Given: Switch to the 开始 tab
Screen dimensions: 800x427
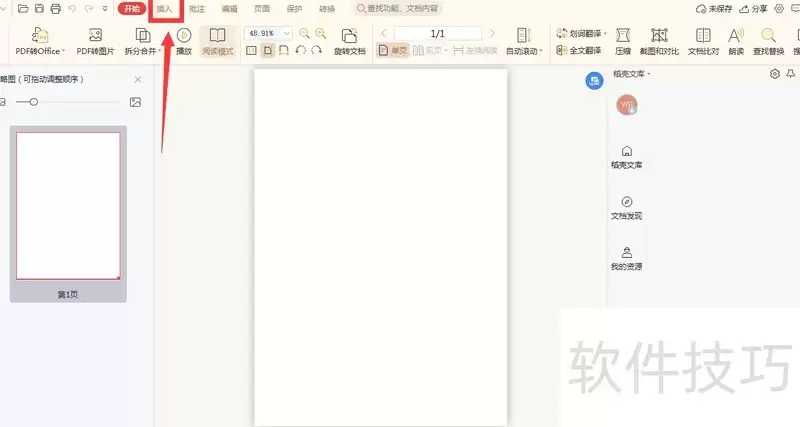Looking at the screenshot, I should coord(132,9).
